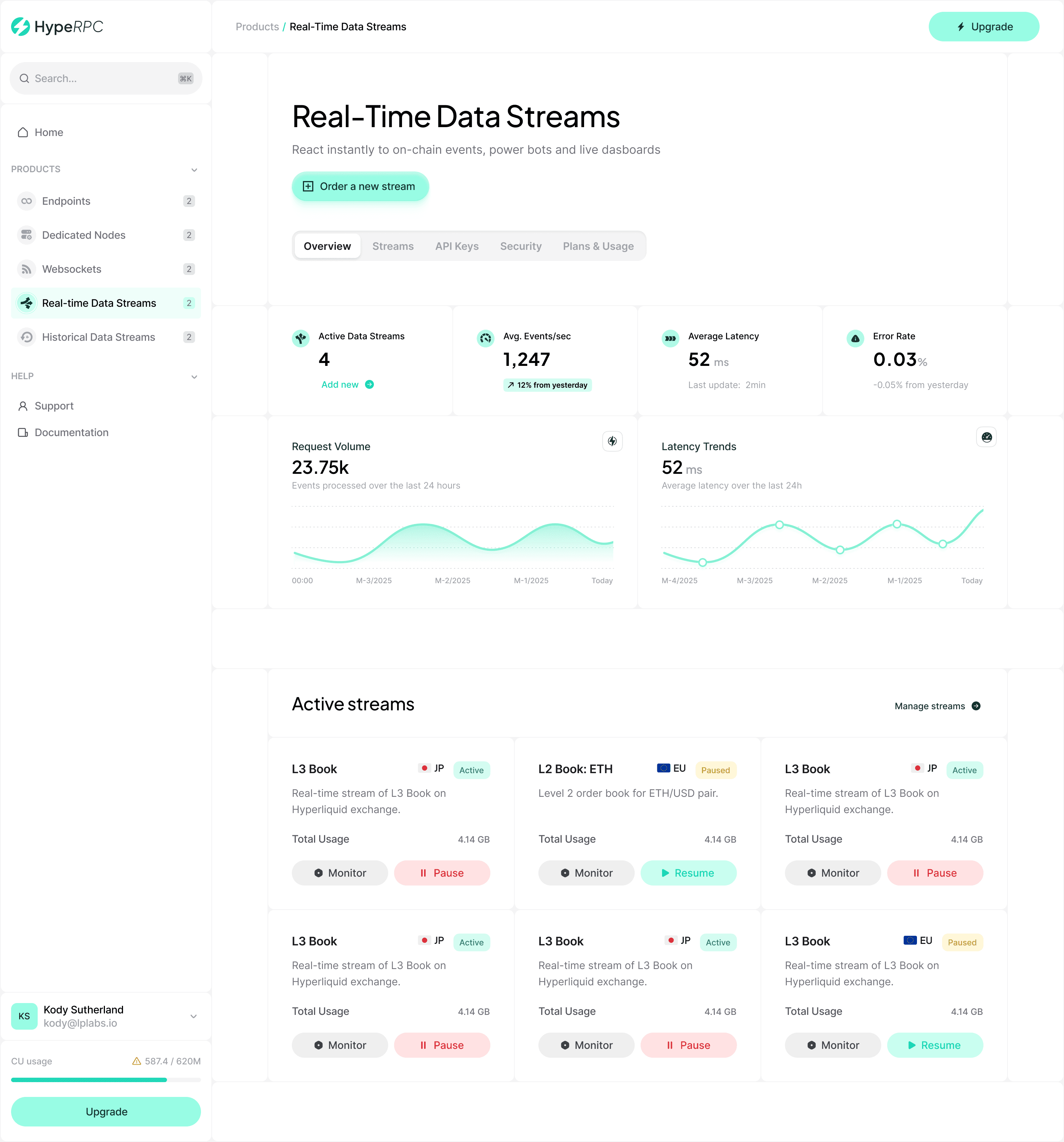Click the Dedicated Nodes sidebar icon

pyautogui.click(x=26, y=235)
